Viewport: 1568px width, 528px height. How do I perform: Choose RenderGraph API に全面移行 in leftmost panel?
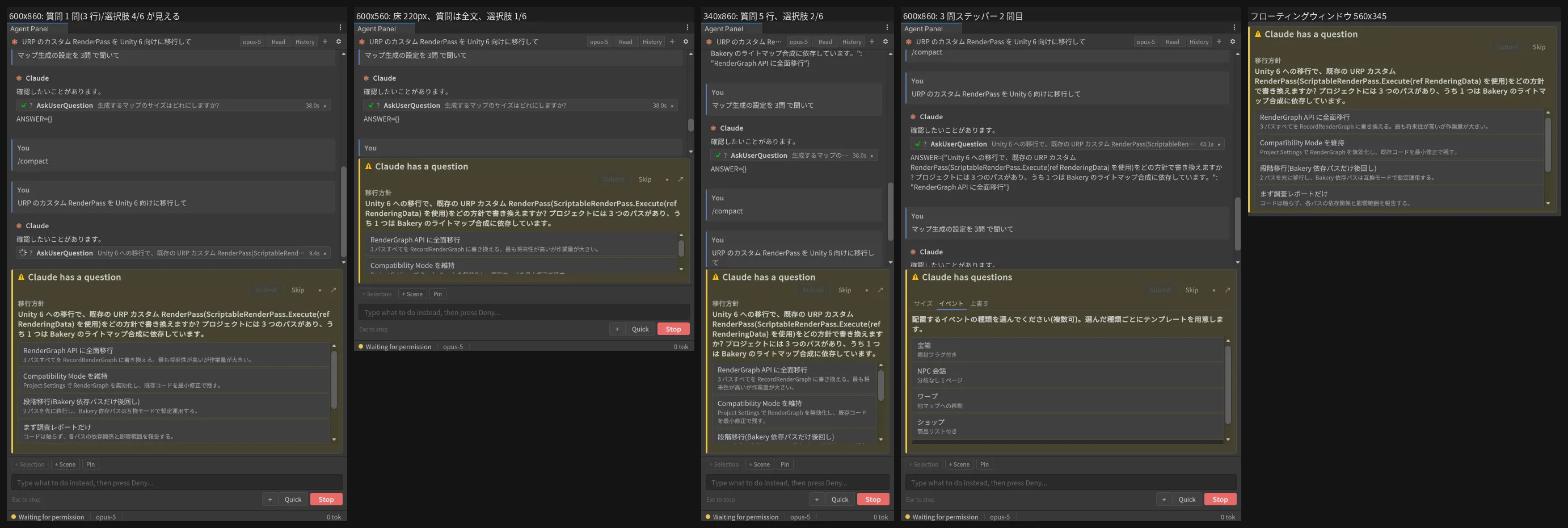click(174, 355)
